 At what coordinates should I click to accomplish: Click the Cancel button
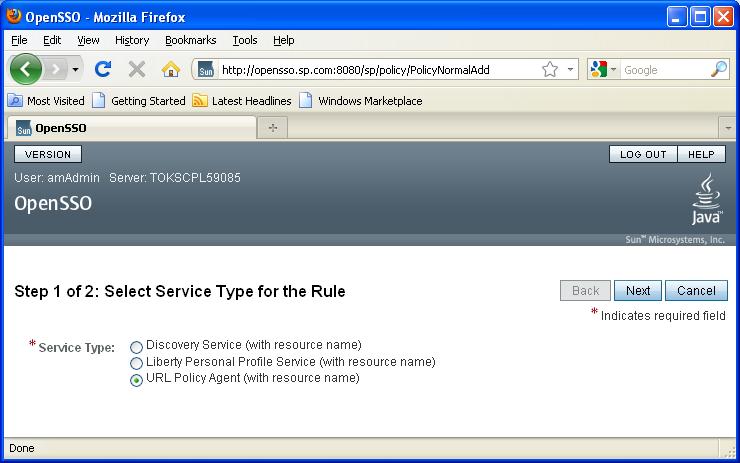pyautogui.click(x=696, y=290)
